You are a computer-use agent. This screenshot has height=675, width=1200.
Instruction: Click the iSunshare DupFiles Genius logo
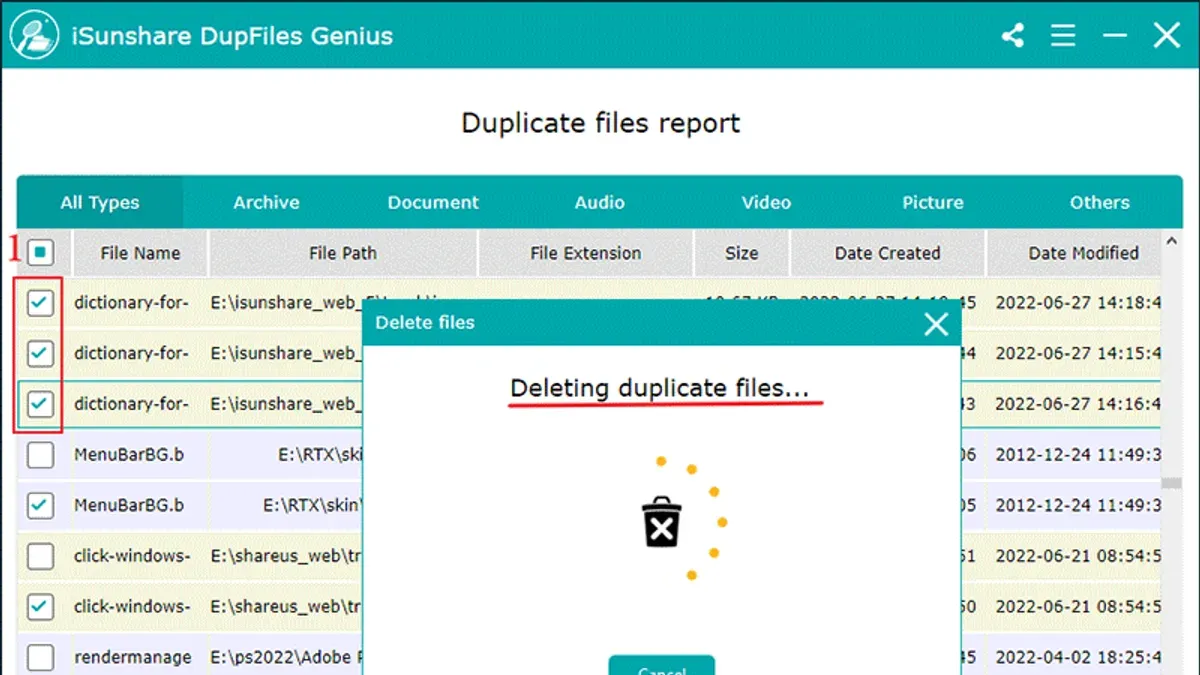32,36
